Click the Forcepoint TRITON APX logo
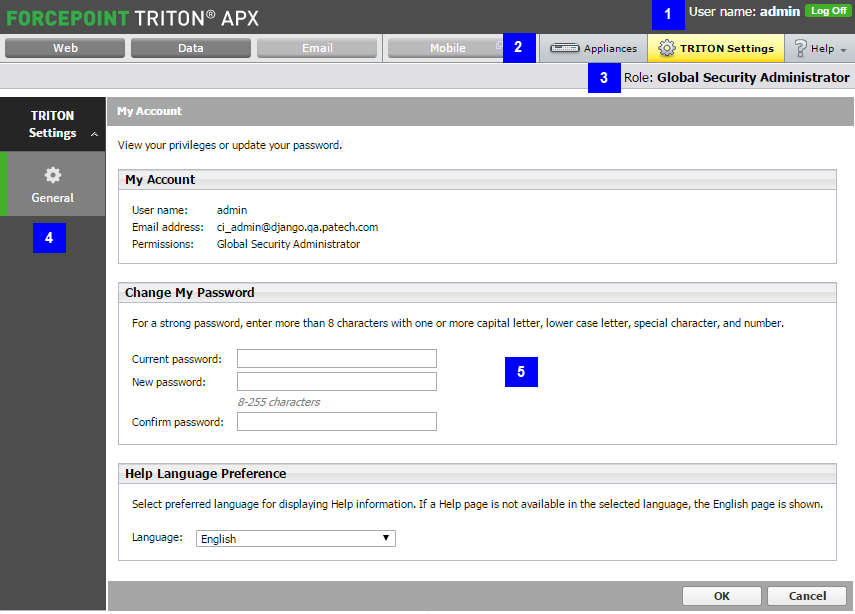Screen dimensions: 855x614 click(133, 18)
